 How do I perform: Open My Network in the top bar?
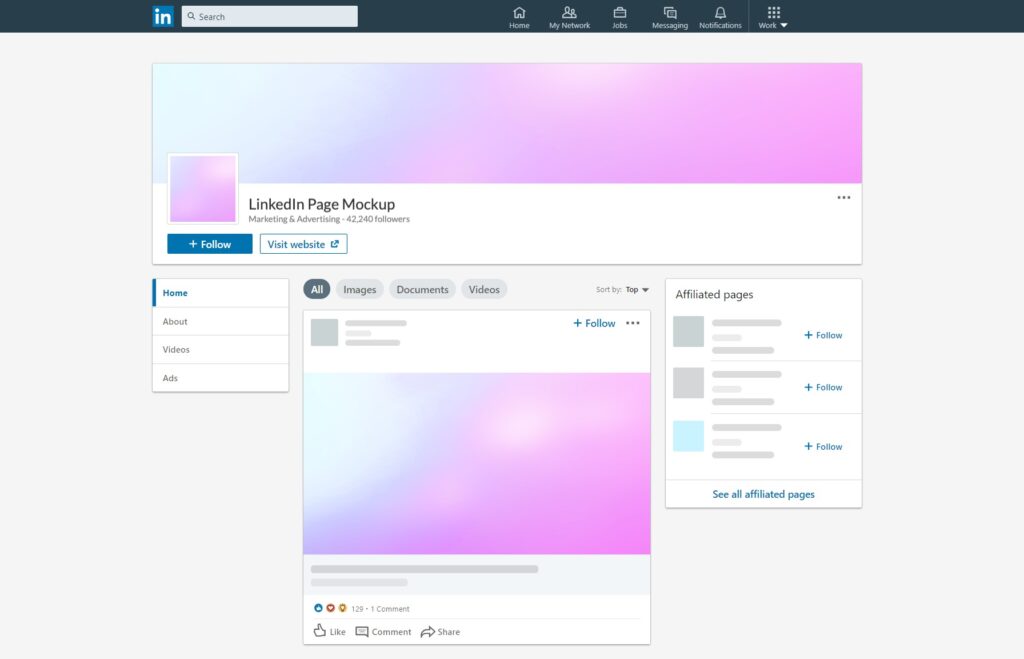pos(569,18)
